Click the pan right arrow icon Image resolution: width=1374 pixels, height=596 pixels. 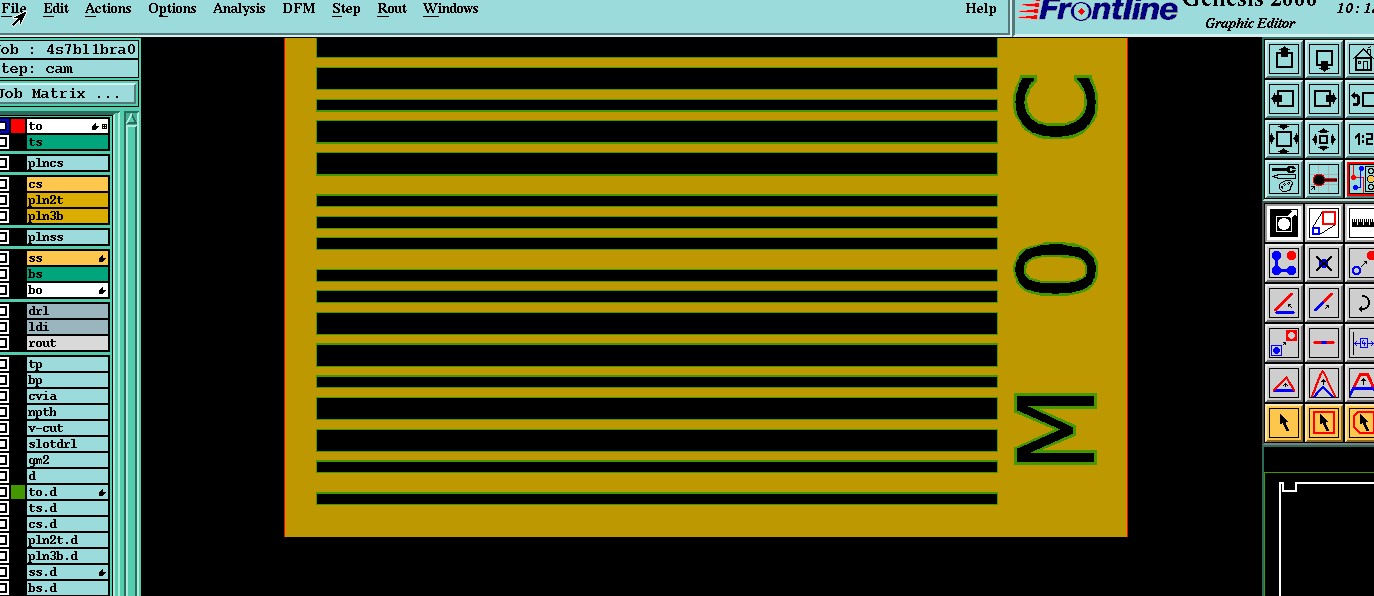(1324, 98)
